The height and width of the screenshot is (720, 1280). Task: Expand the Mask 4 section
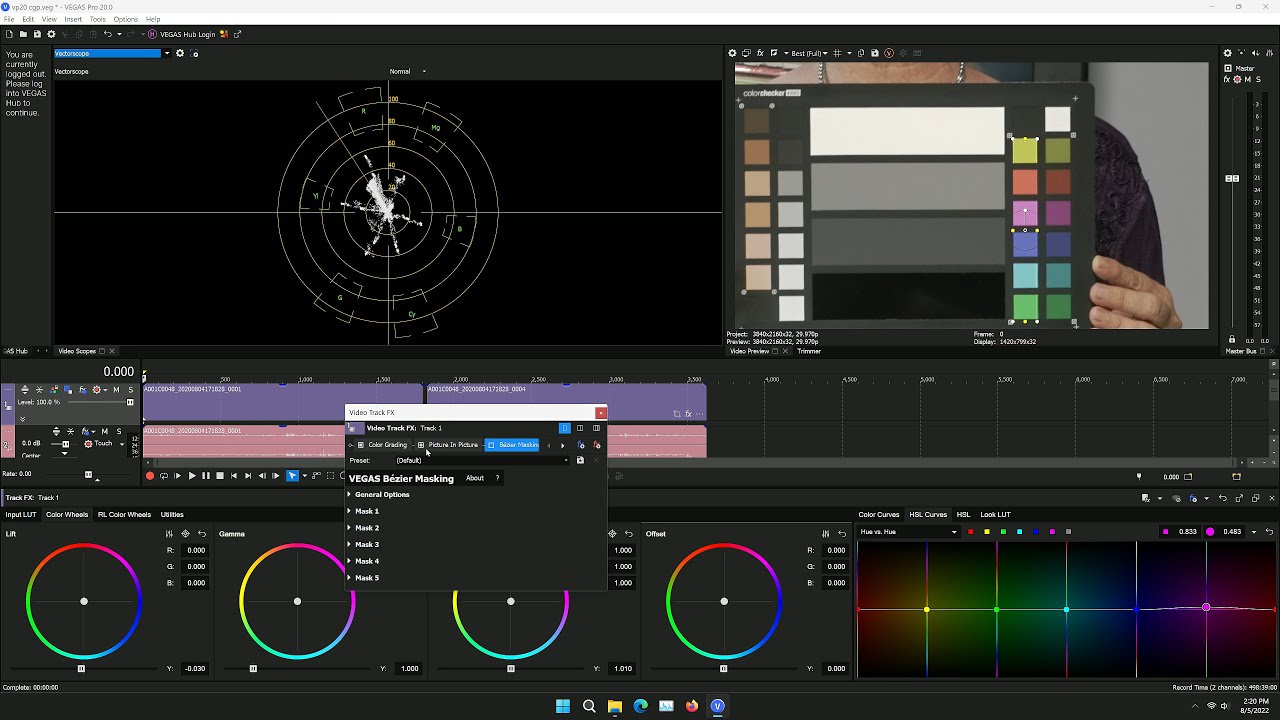[349, 561]
